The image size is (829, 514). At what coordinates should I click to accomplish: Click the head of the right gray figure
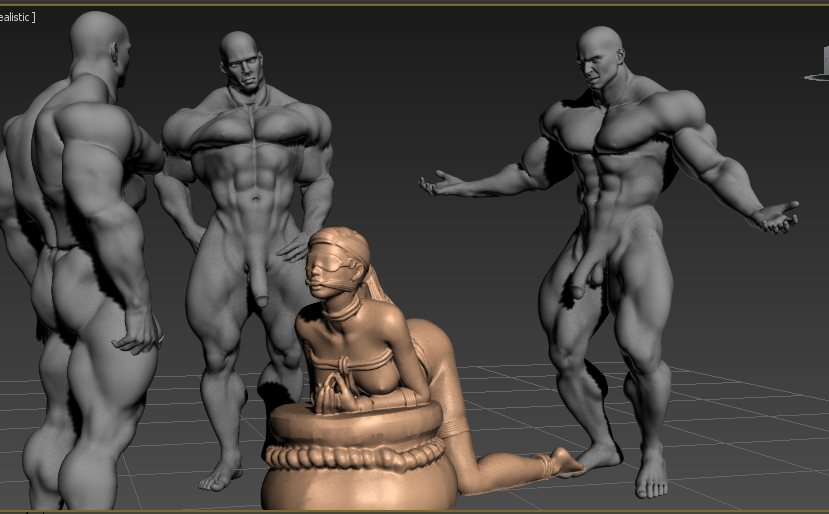[601, 57]
